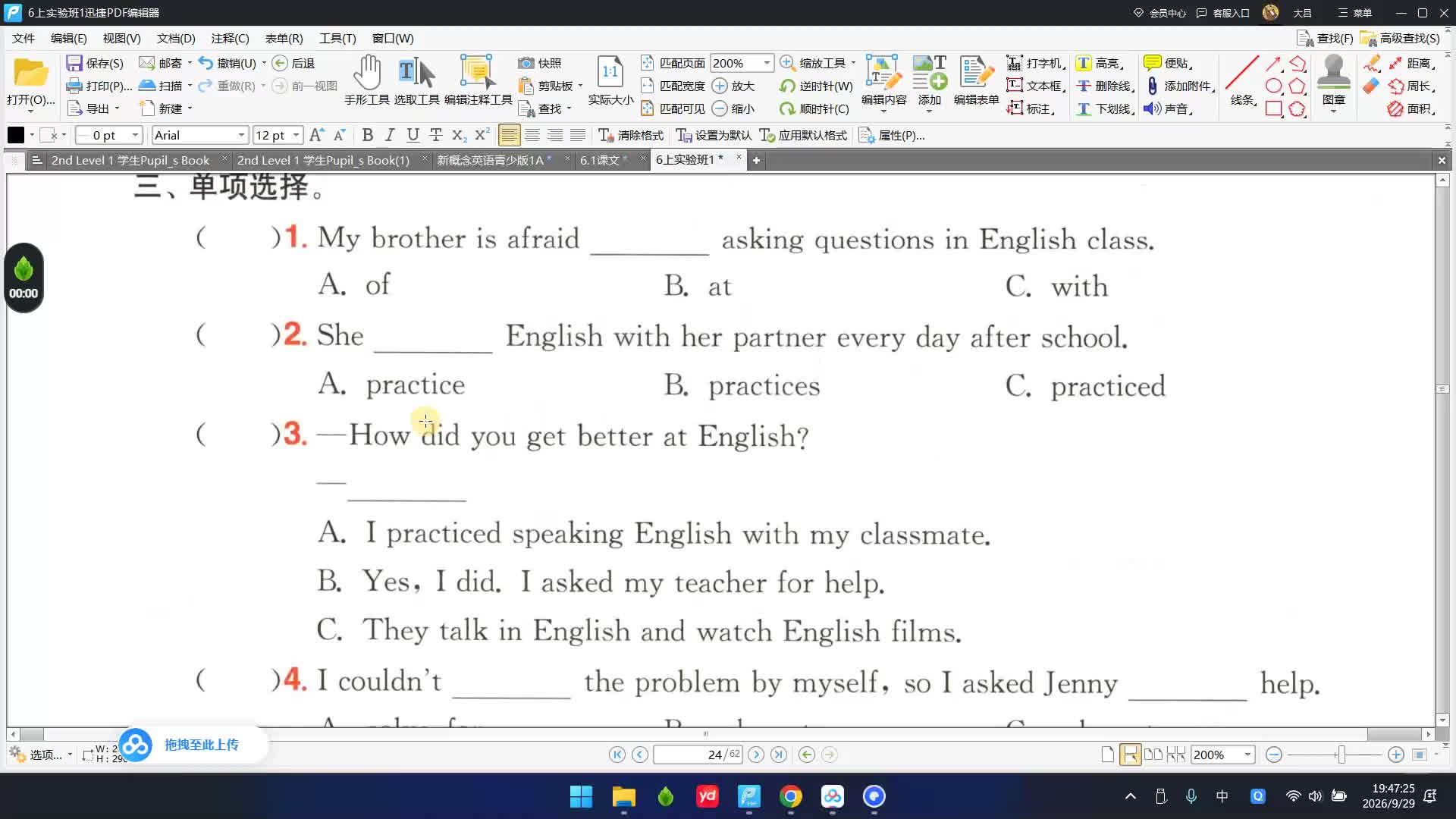
Task: Open the Edit Form (编辑表单) tool
Action: click(976, 80)
